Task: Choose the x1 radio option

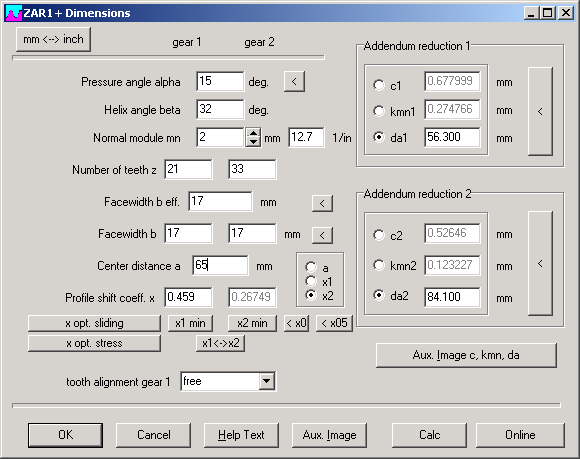Action: pyautogui.click(x=311, y=281)
